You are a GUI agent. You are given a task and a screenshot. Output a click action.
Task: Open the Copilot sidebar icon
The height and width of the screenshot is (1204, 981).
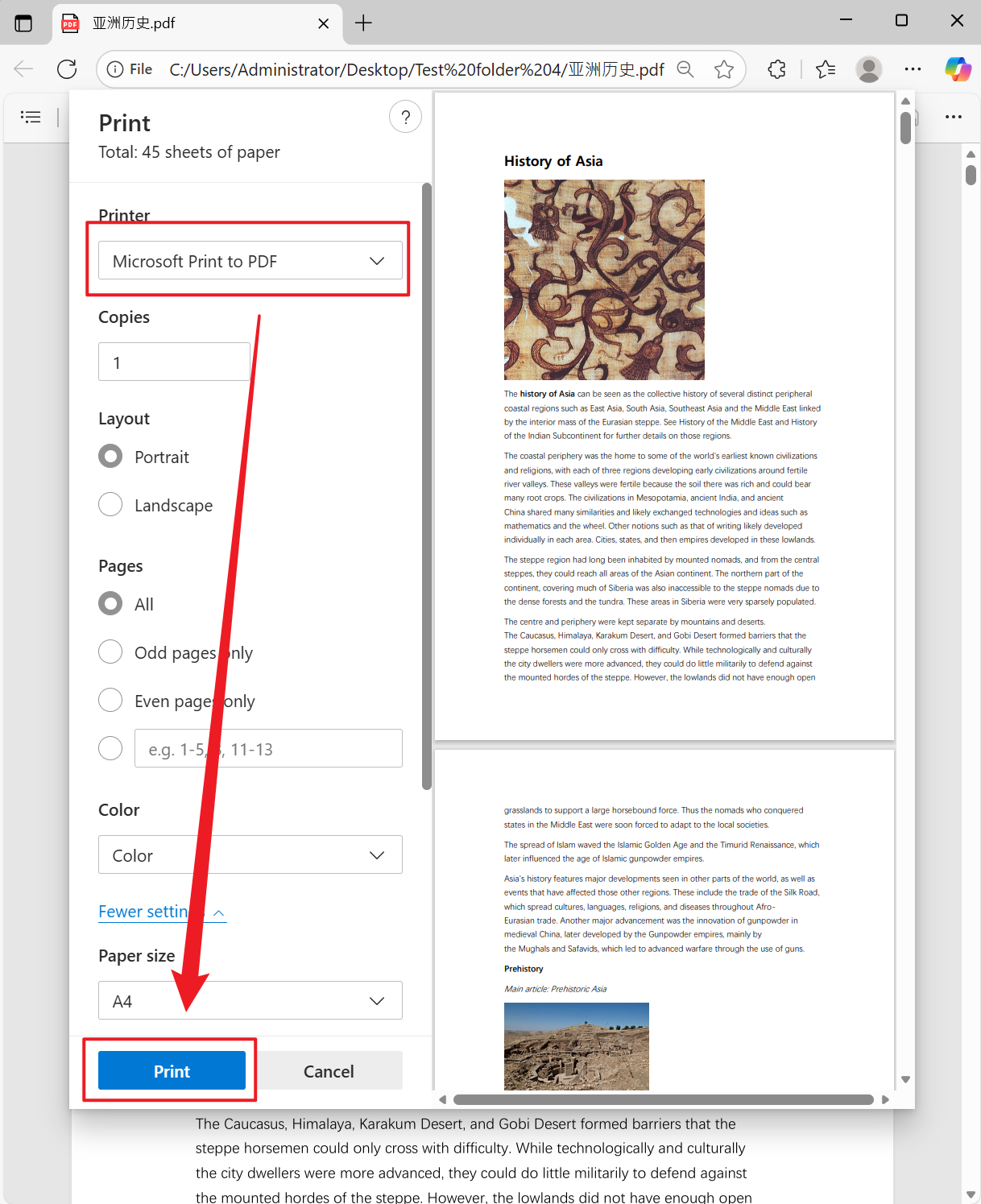coord(958,69)
